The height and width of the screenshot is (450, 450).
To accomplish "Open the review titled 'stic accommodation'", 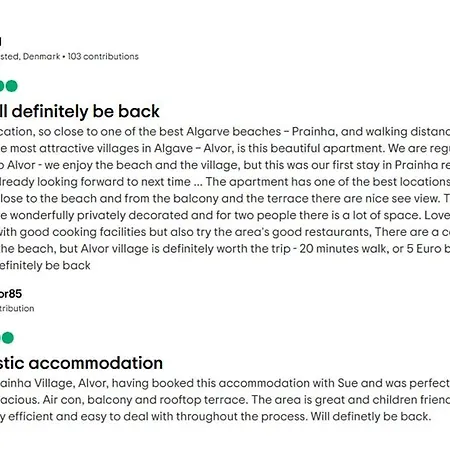I will tap(81, 363).
